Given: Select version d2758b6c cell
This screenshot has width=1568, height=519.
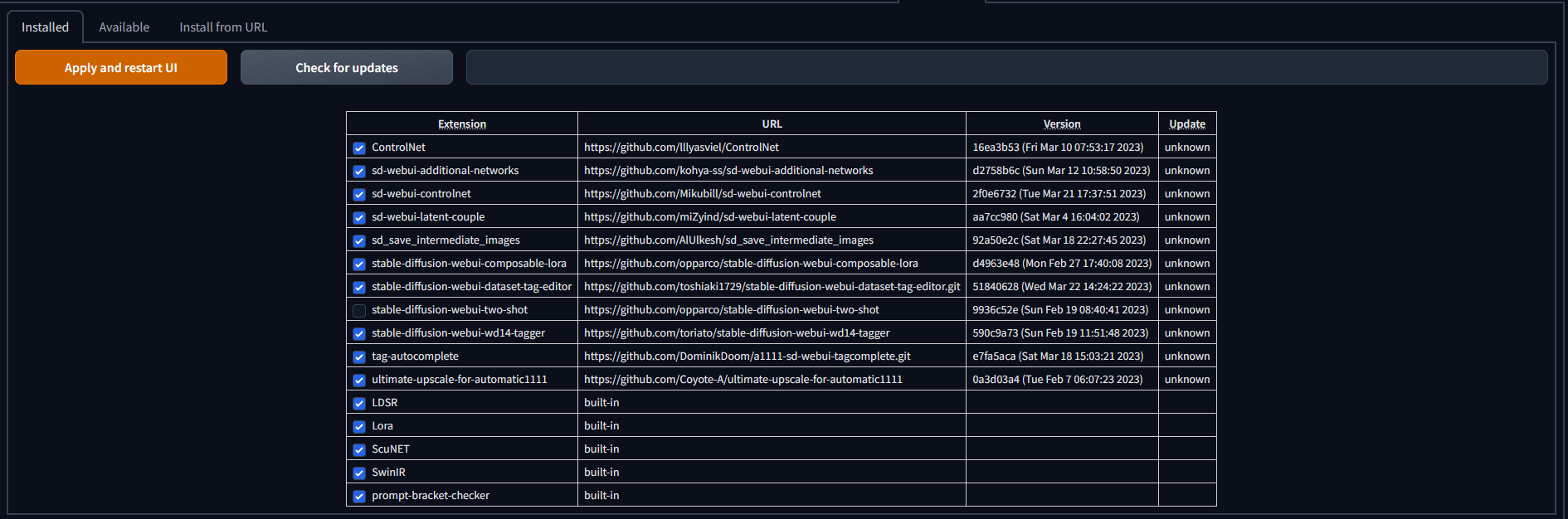Looking at the screenshot, I should click(x=1061, y=170).
